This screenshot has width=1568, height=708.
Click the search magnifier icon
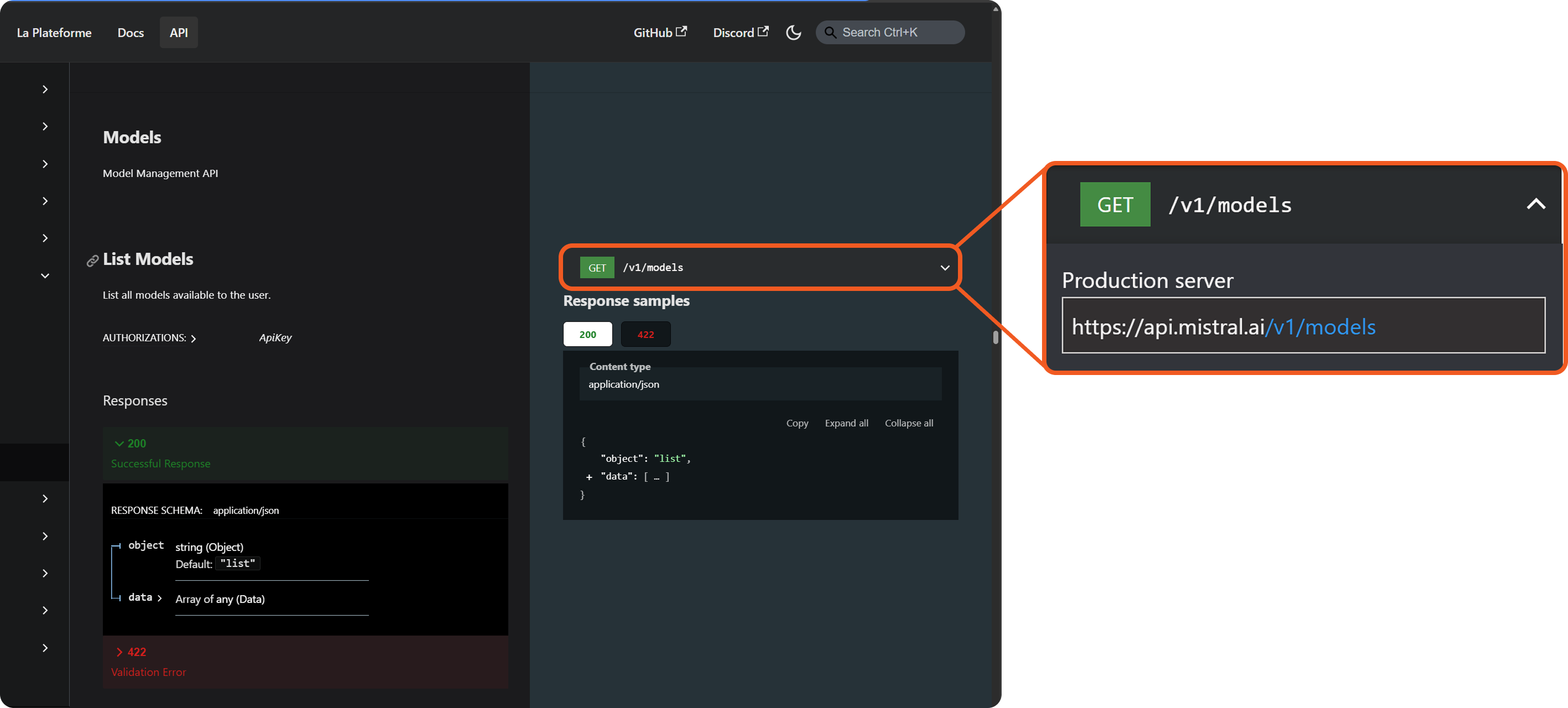(x=830, y=33)
